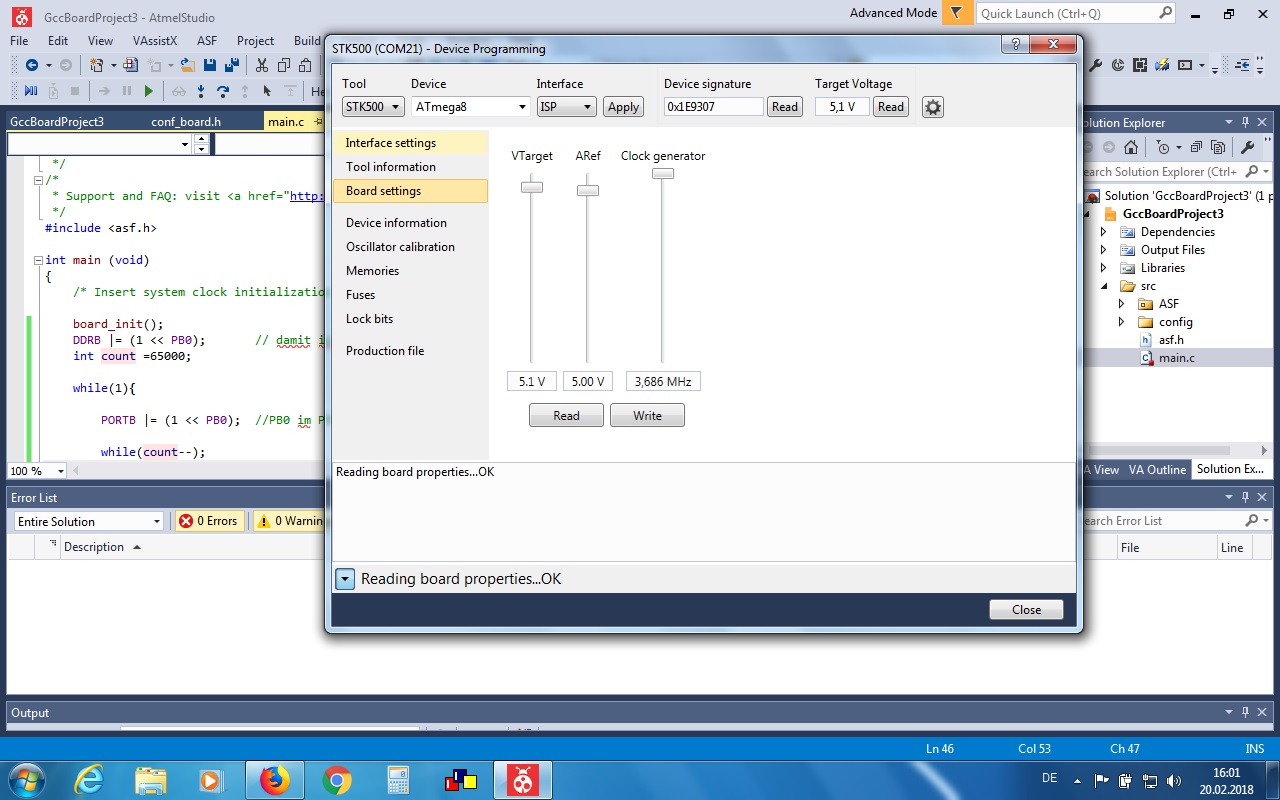Click the Open File folder icon
Image resolution: width=1280 pixels, height=800 pixels.
[x=187, y=65]
